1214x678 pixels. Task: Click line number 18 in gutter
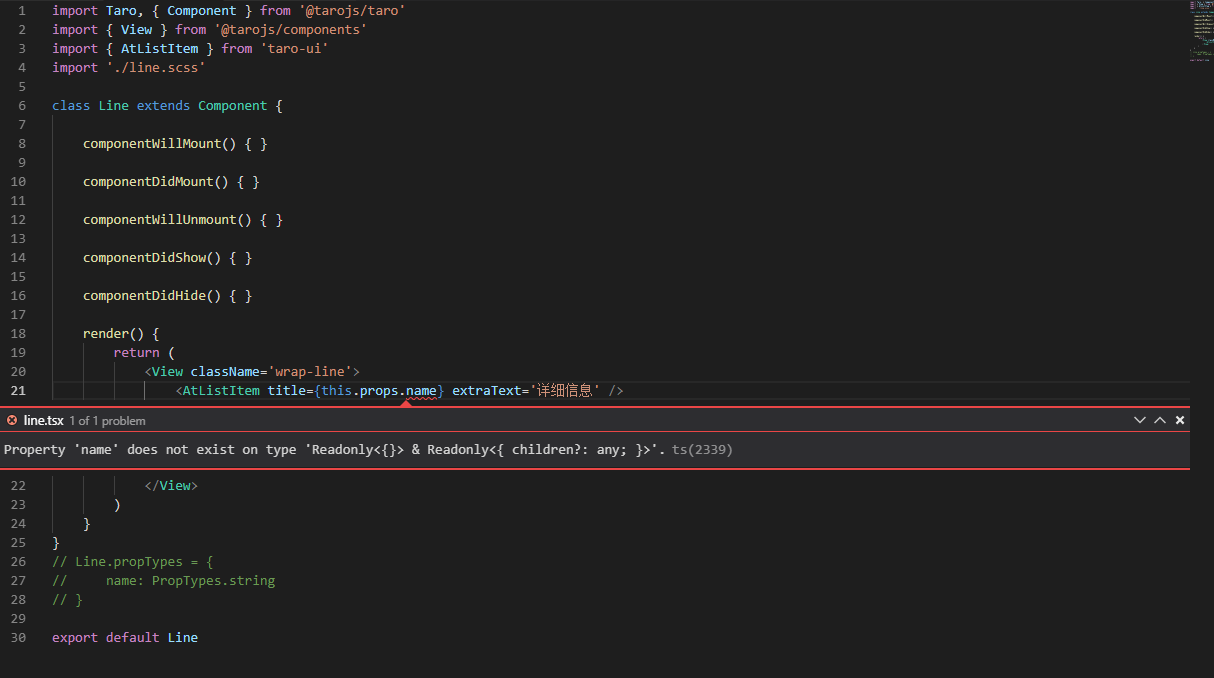pos(18,333)
